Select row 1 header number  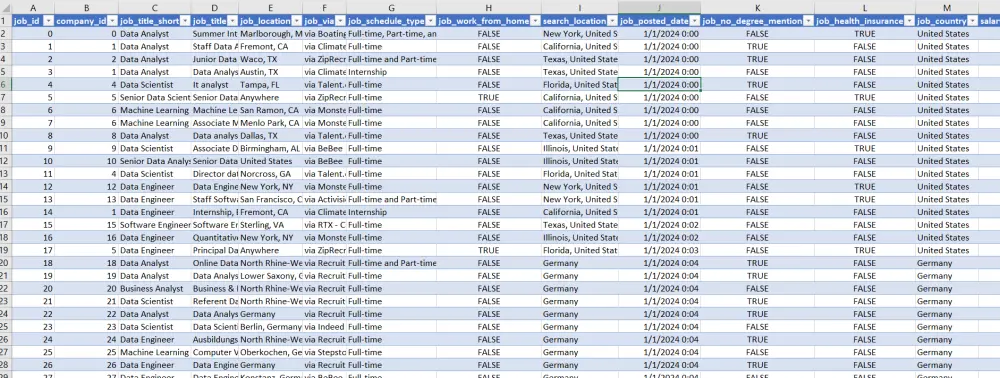[6, 21]
